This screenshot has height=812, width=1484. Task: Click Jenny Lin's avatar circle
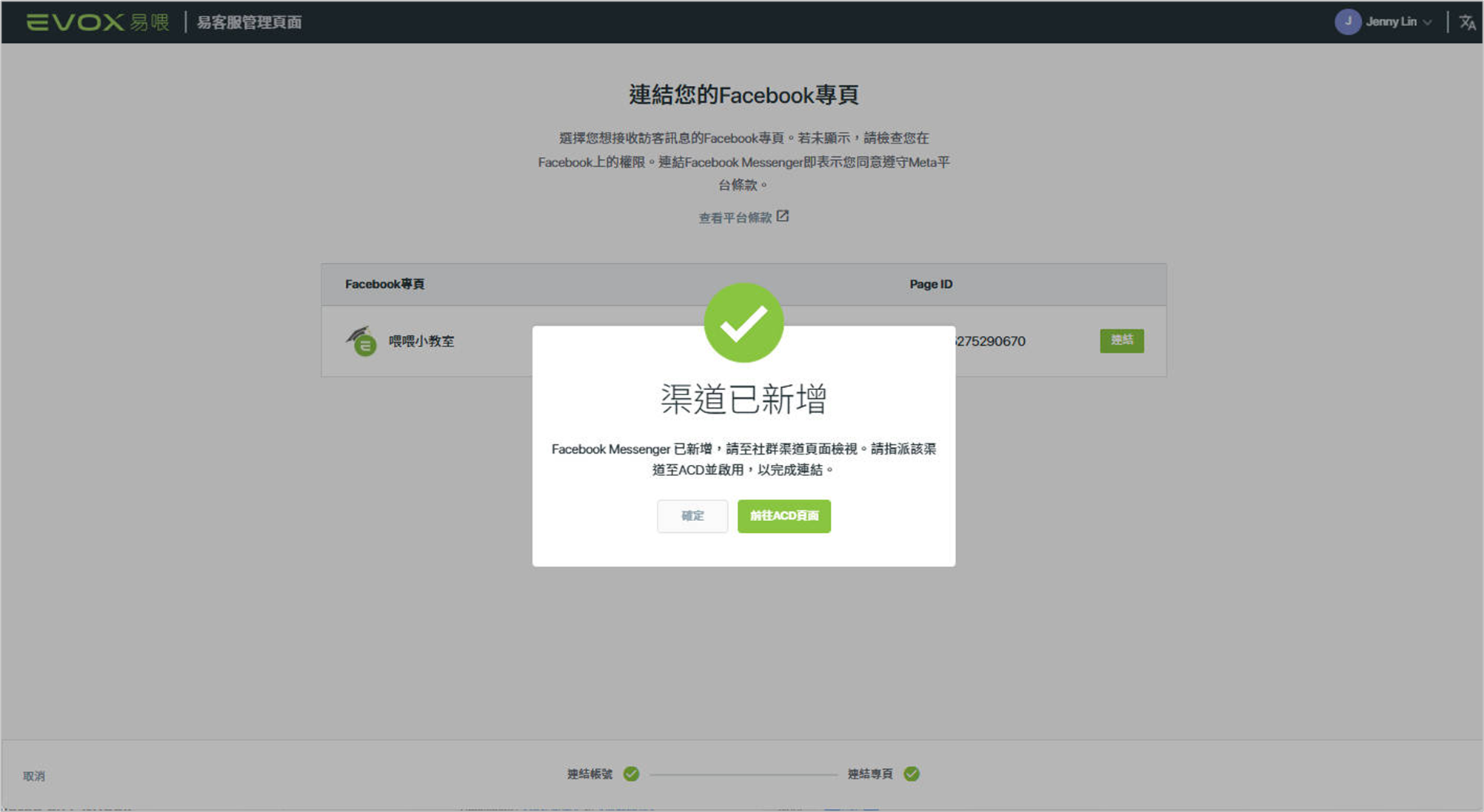click(x=1347, y=22)
